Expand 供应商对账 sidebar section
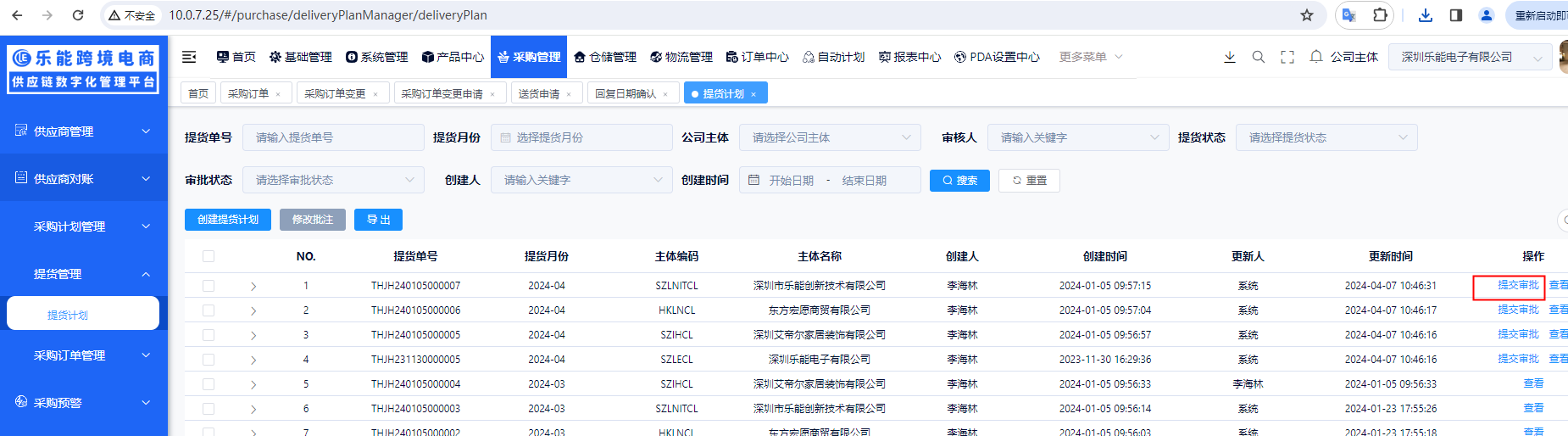The image size is (1568, 436). click(x=84, y=179)
